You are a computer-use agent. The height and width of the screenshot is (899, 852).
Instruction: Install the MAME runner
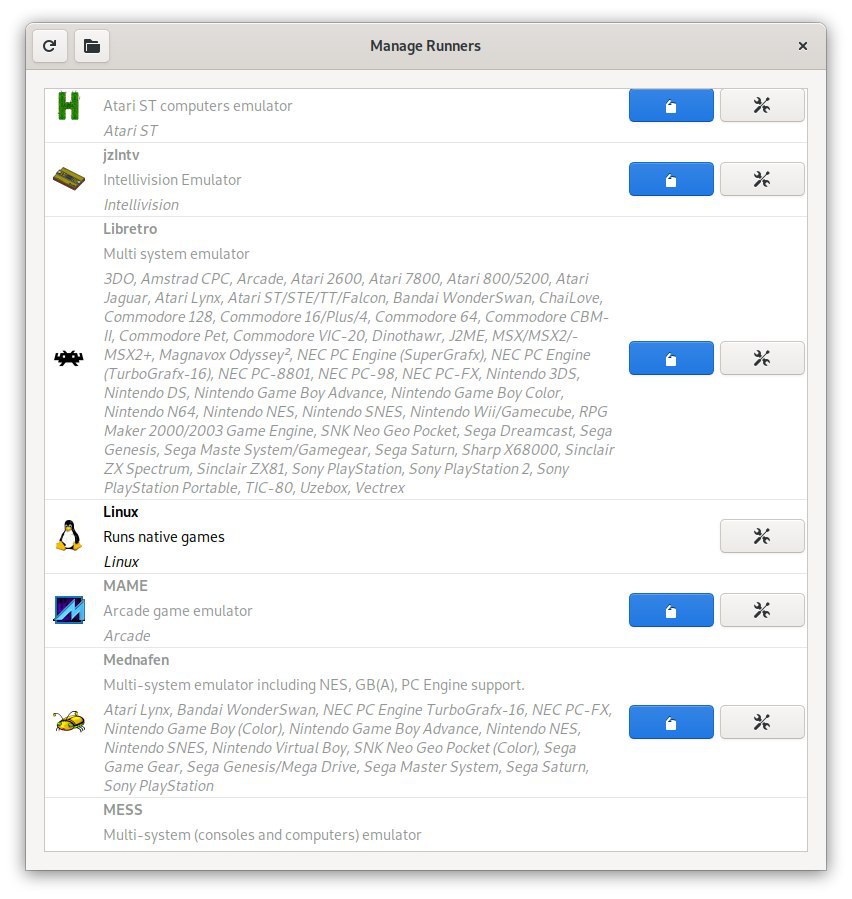[671, 610]
